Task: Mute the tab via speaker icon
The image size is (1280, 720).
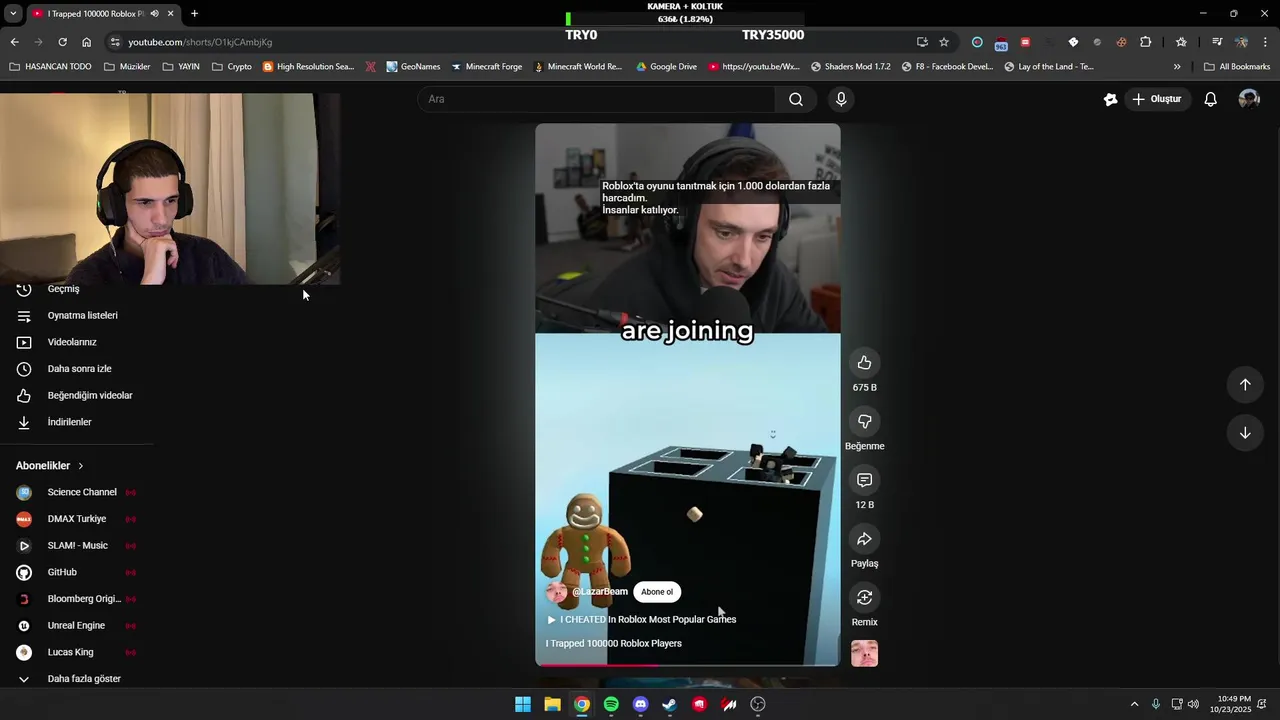Action: pyautogui.click(x=154, y=14)
